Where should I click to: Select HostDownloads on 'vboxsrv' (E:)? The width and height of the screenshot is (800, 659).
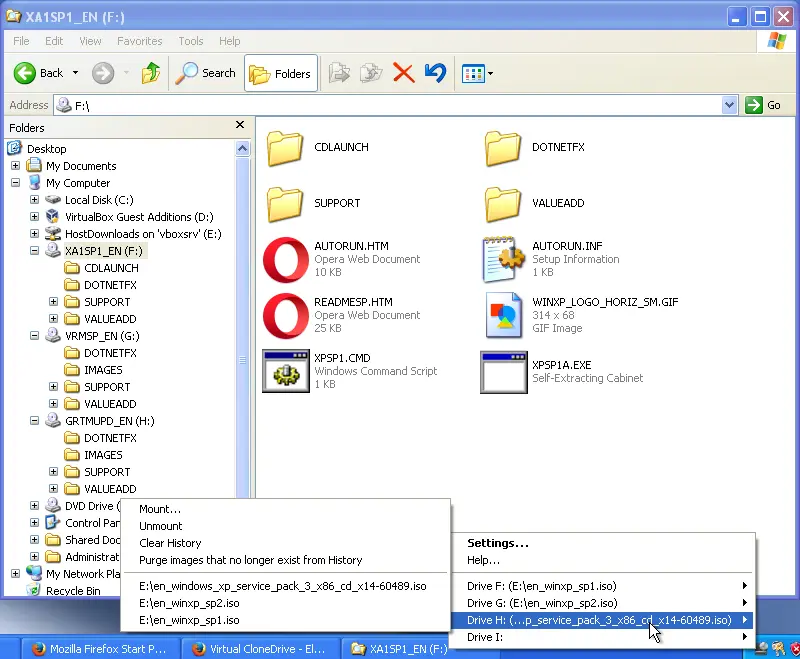143,234
